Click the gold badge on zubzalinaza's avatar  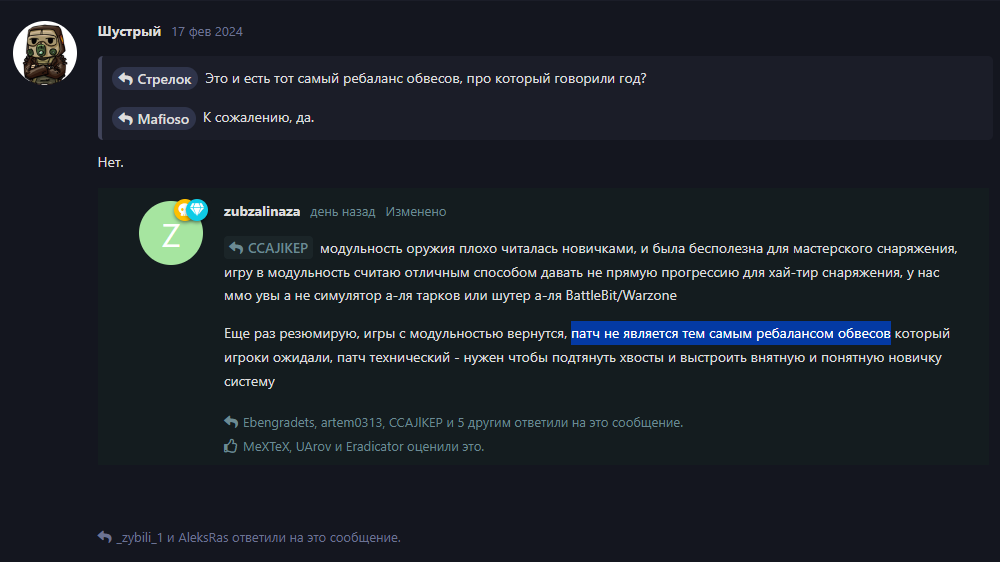point(183,210)
